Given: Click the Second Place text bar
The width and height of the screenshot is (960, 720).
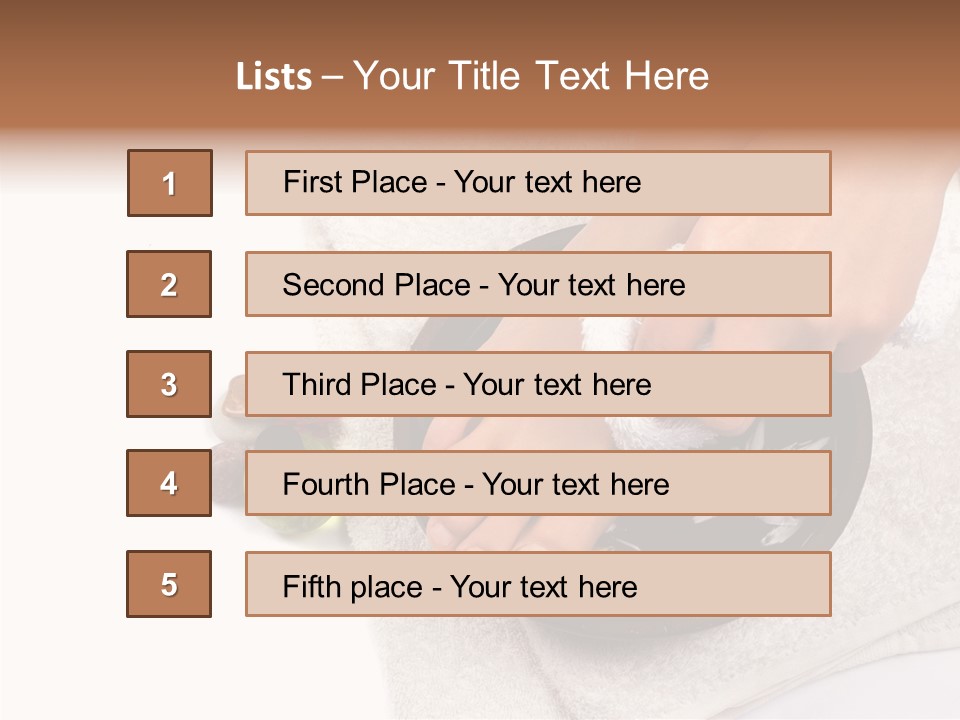Looking at the screenshot, I should pyautogui.click(x=538, y=284).
